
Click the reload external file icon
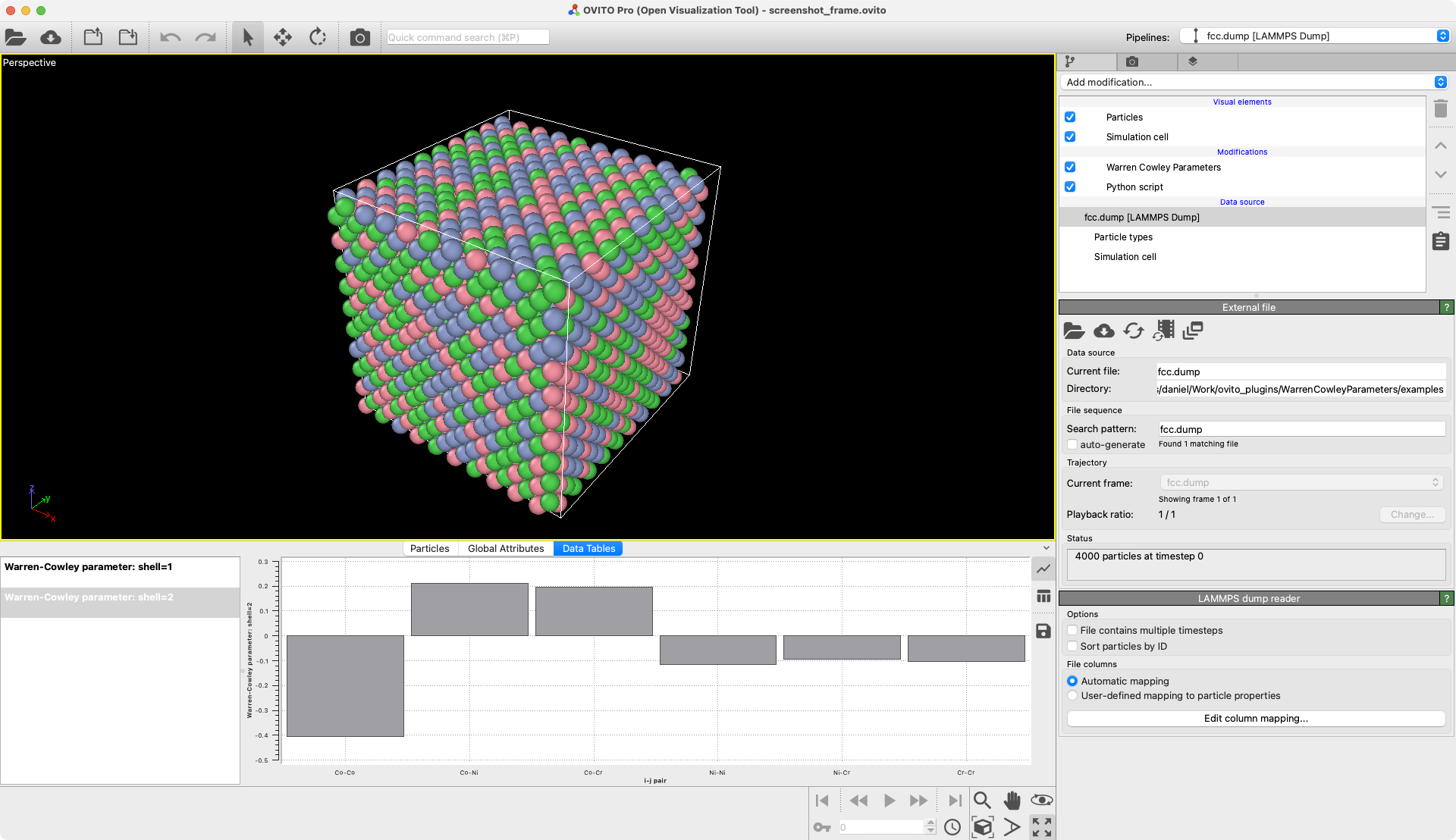1134,331
